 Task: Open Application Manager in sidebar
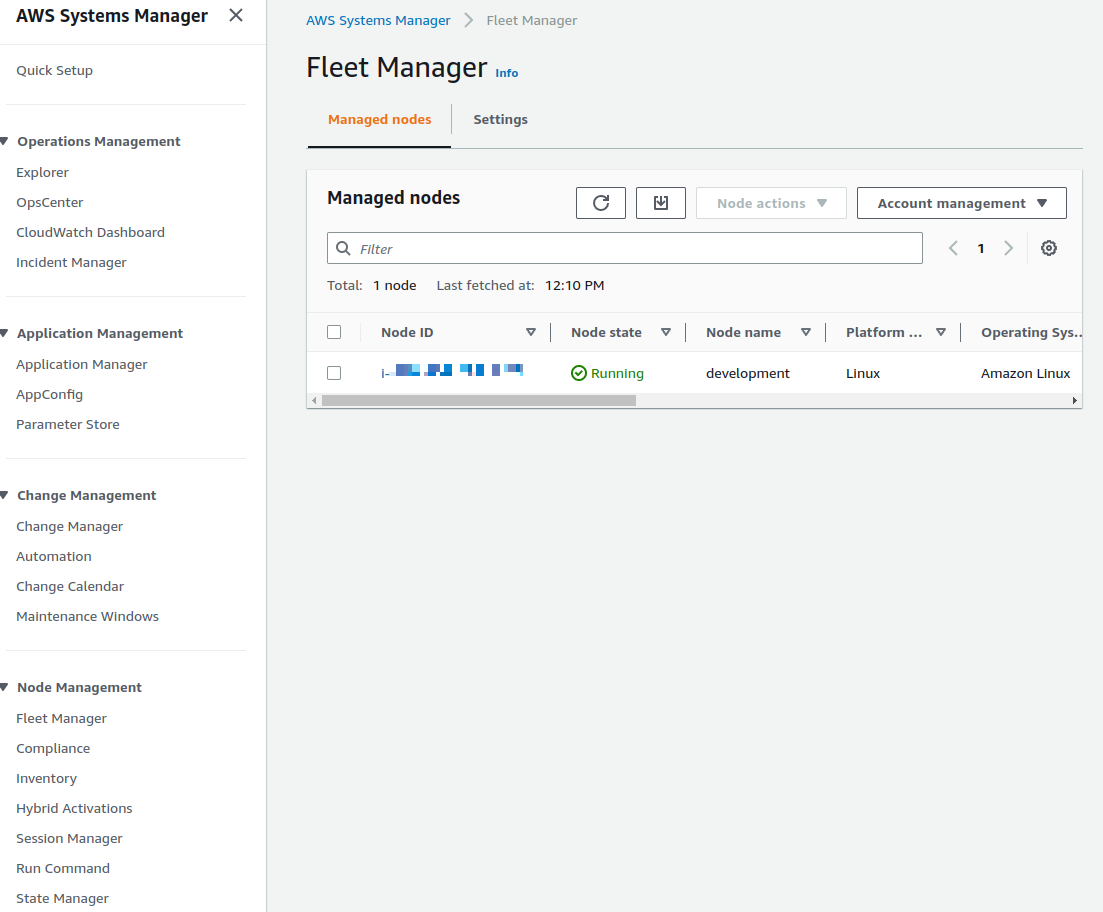tap(82, 365)
